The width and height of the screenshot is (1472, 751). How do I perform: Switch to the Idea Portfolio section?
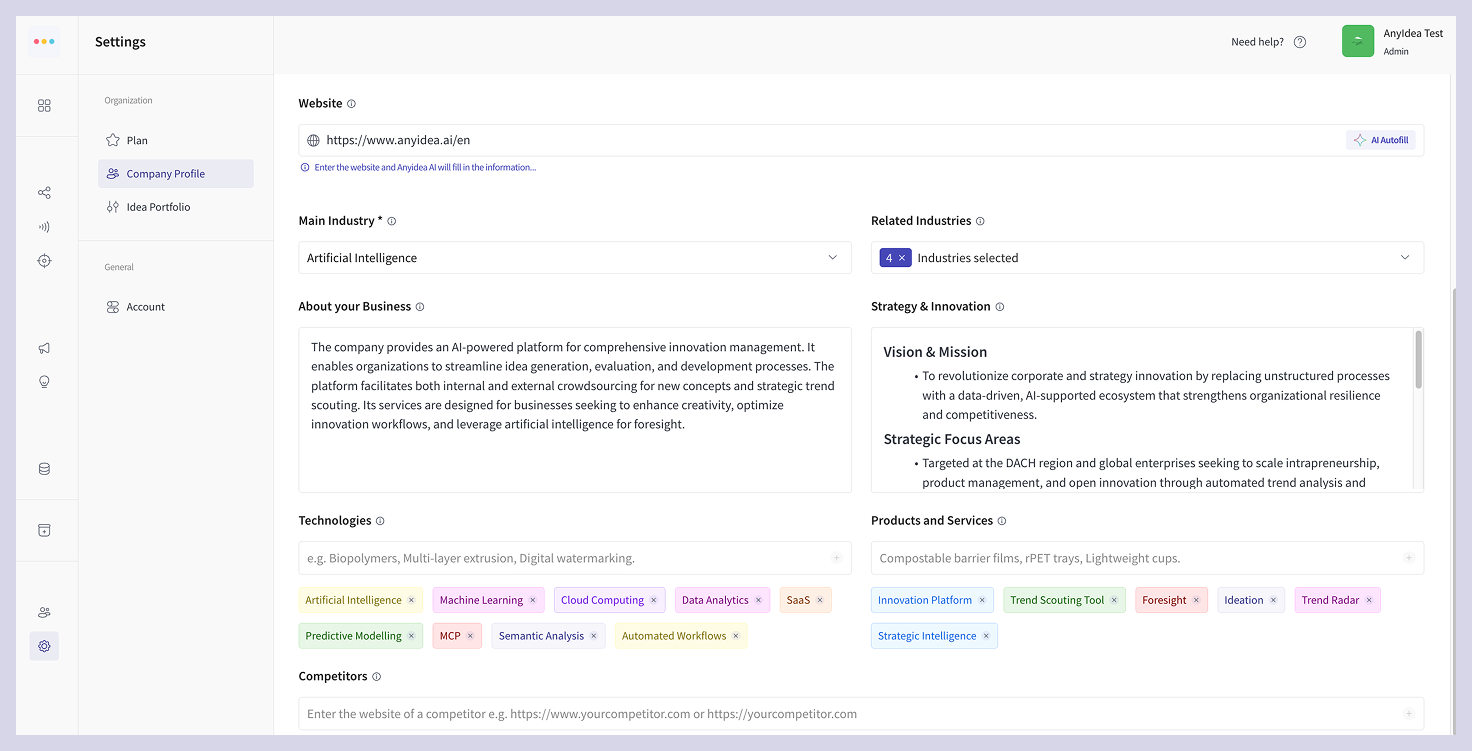[x=157, y=207]
